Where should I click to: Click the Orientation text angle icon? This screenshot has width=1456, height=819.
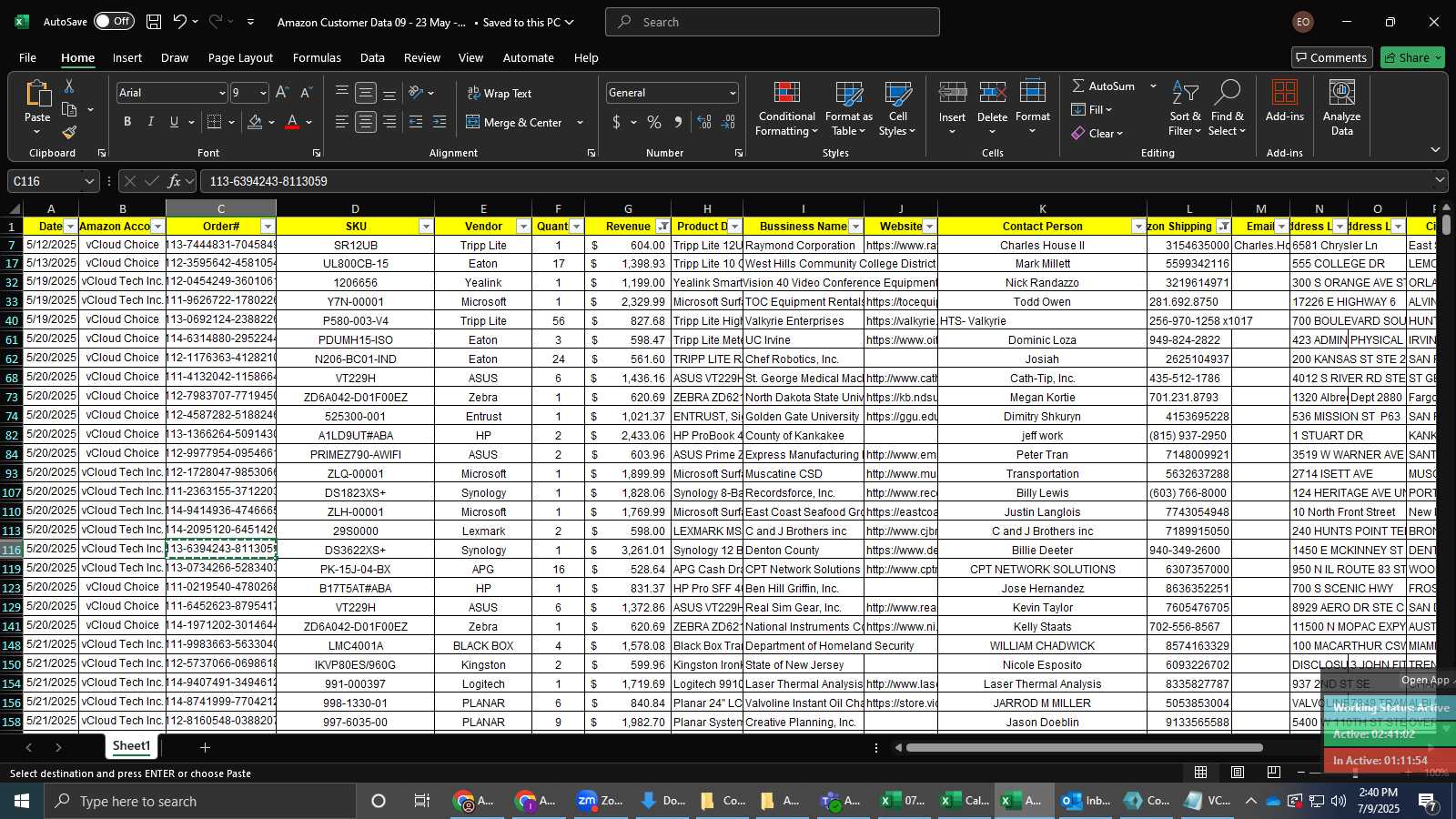pos(416,92)
